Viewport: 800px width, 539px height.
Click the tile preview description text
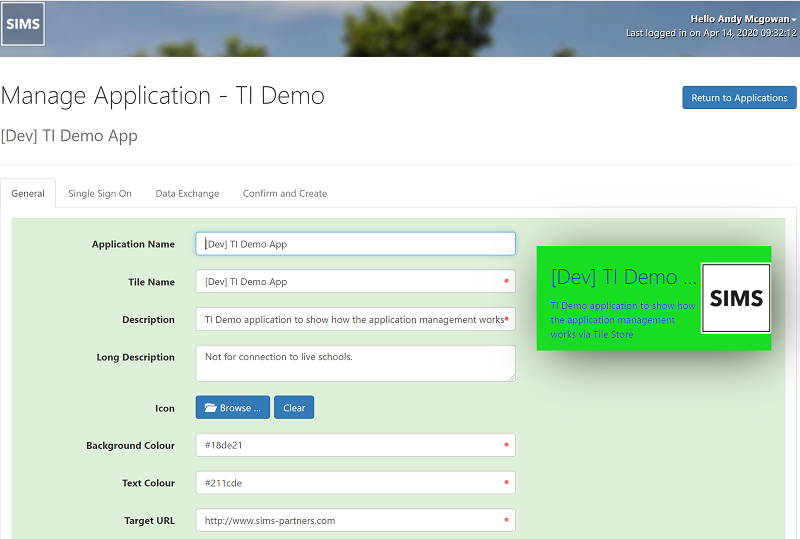pyautogui.click(x=622, y=320)
